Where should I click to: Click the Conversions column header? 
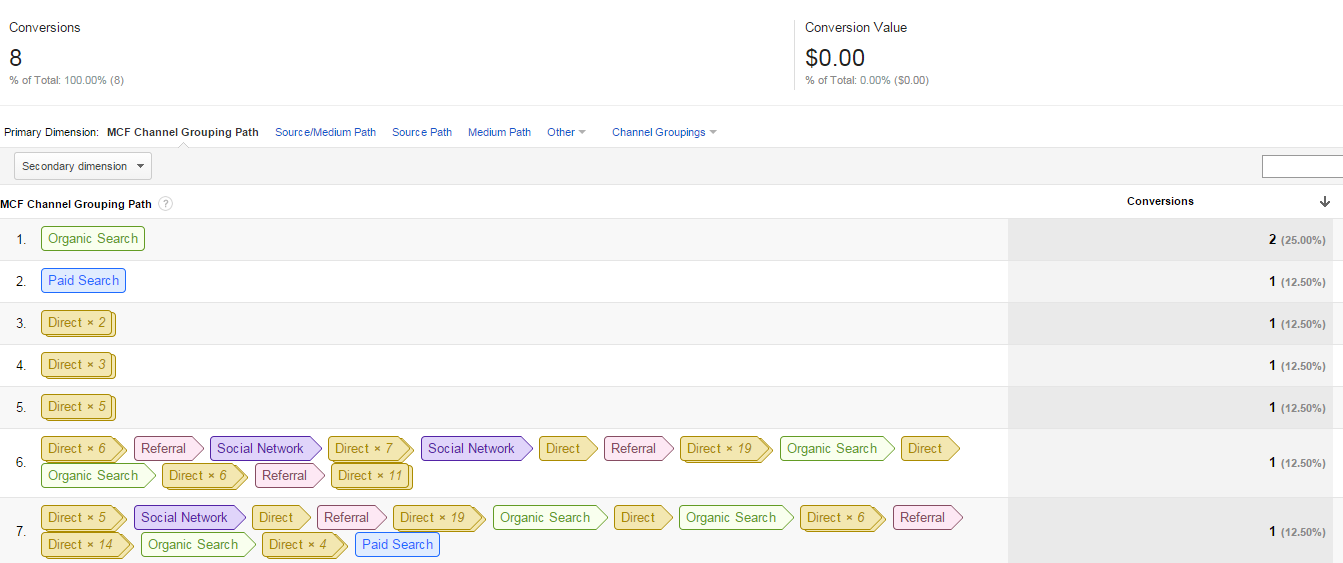[x=1160, y=201]
